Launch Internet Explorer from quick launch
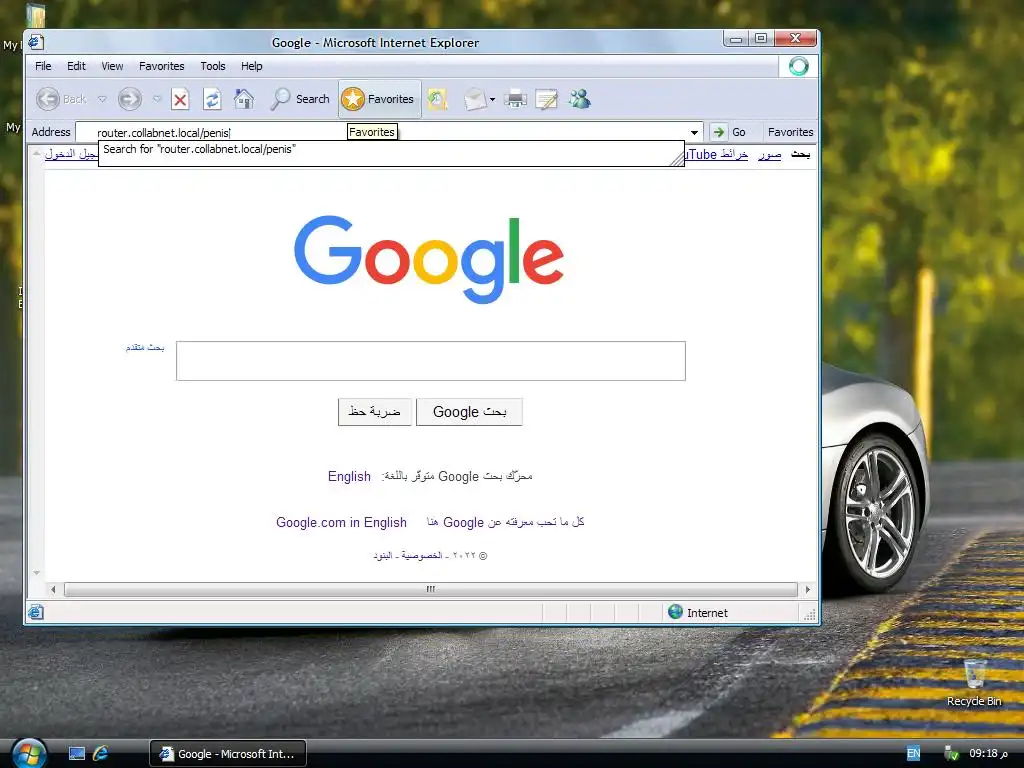 coord(101,754)
